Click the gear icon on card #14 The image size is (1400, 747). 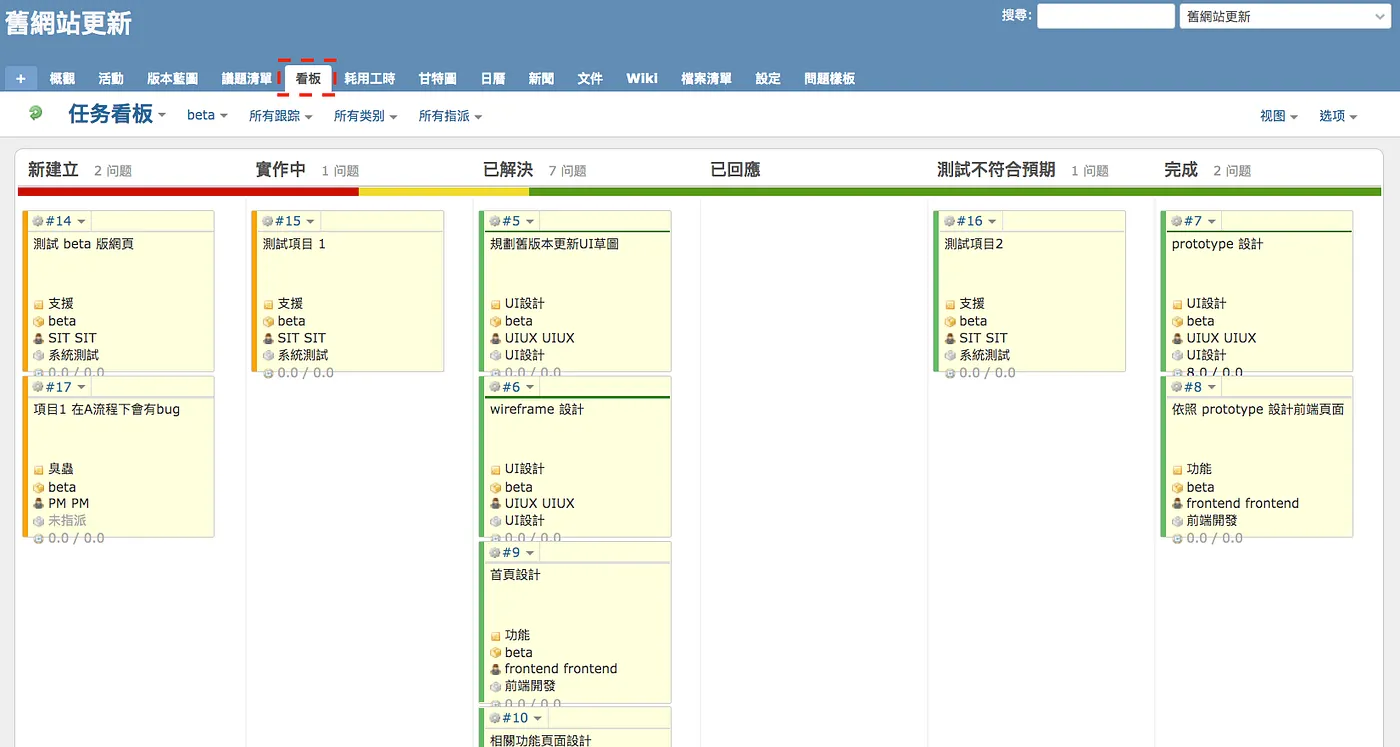click(x=38, y=221)
